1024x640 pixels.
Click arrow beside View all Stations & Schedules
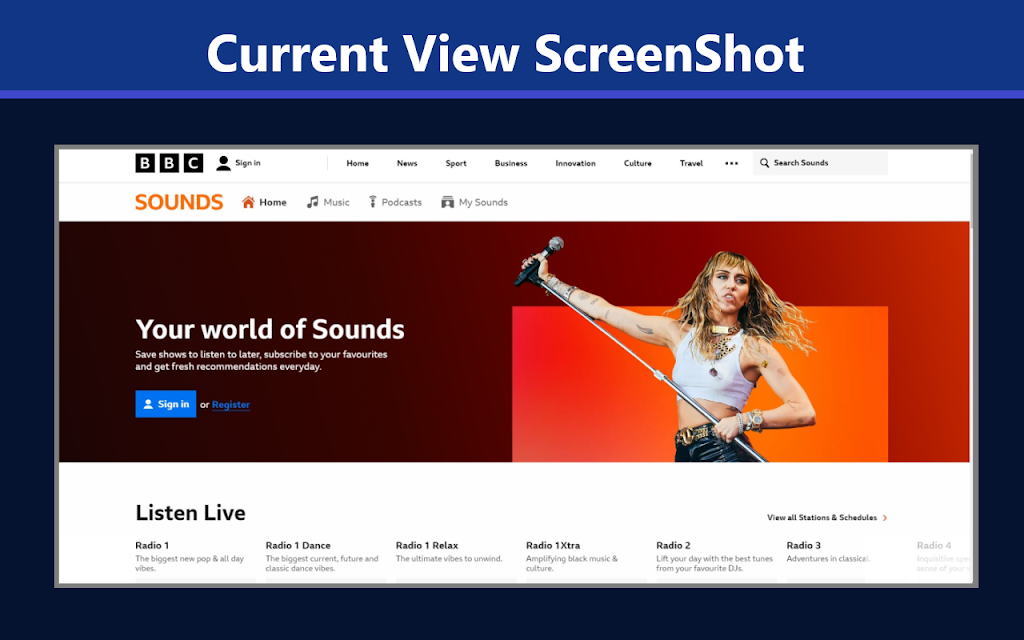pos(885,518)
